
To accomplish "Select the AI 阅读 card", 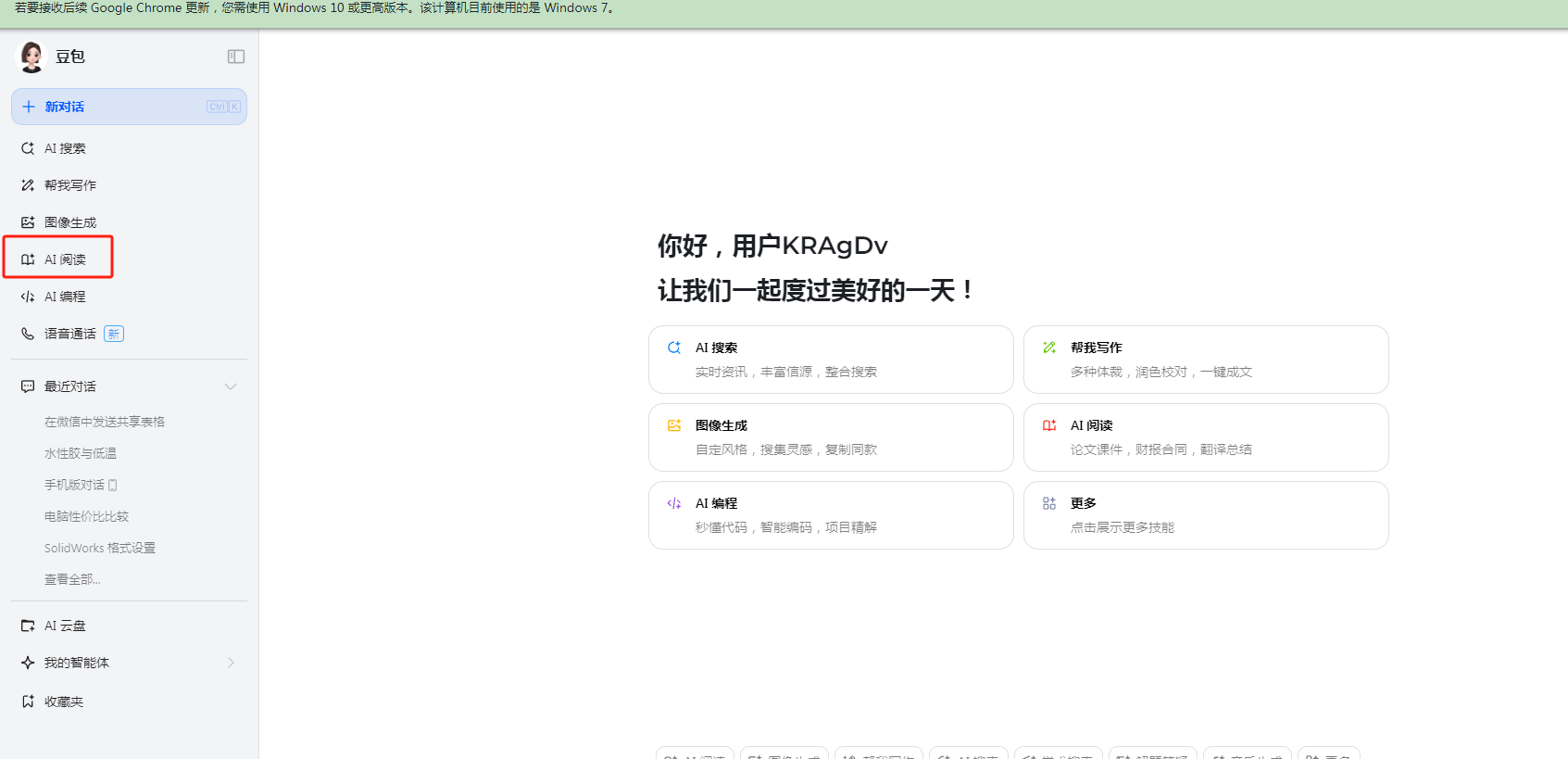I will [1206, 437].
